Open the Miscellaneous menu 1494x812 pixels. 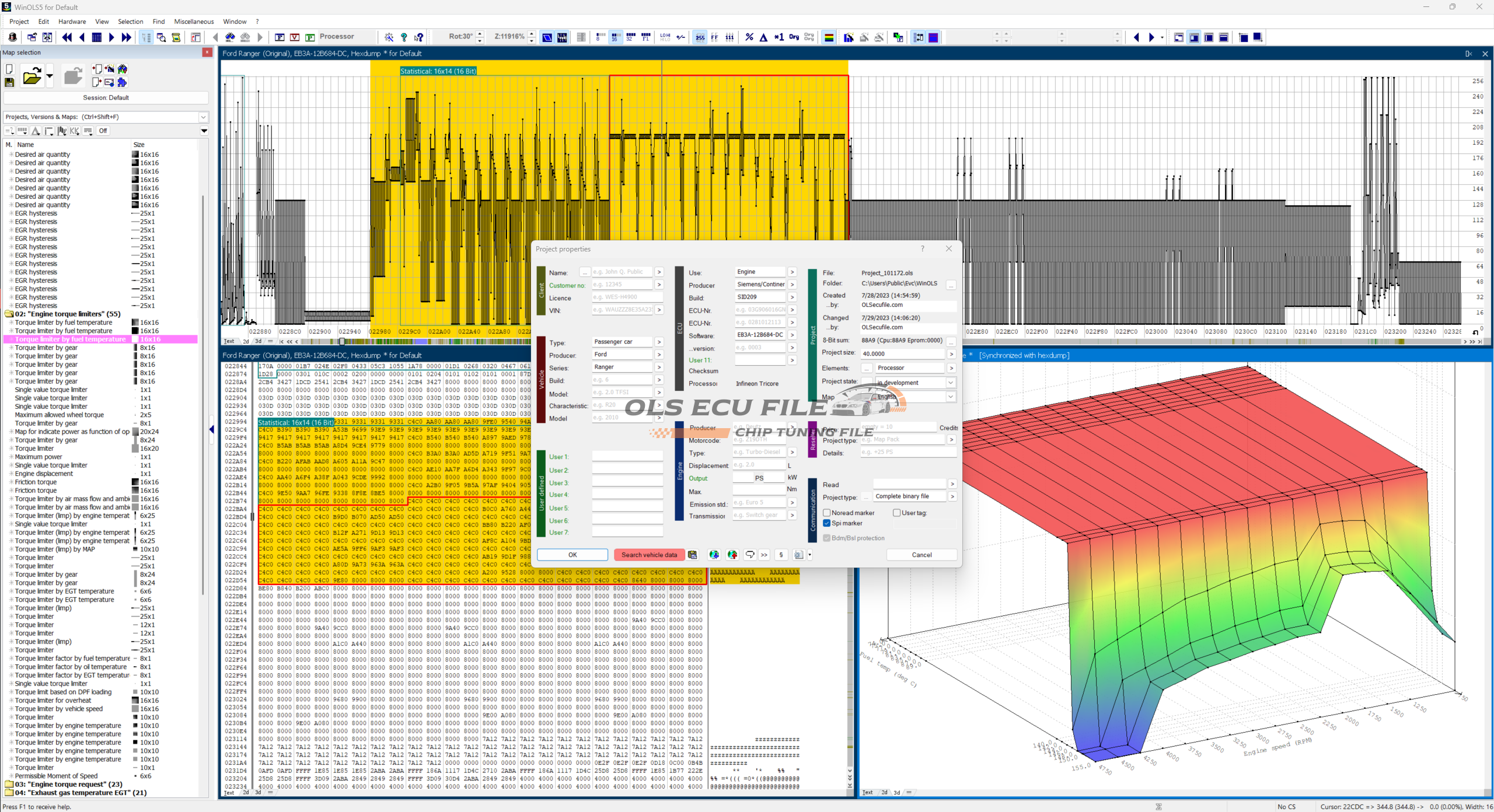pos(194,22)
